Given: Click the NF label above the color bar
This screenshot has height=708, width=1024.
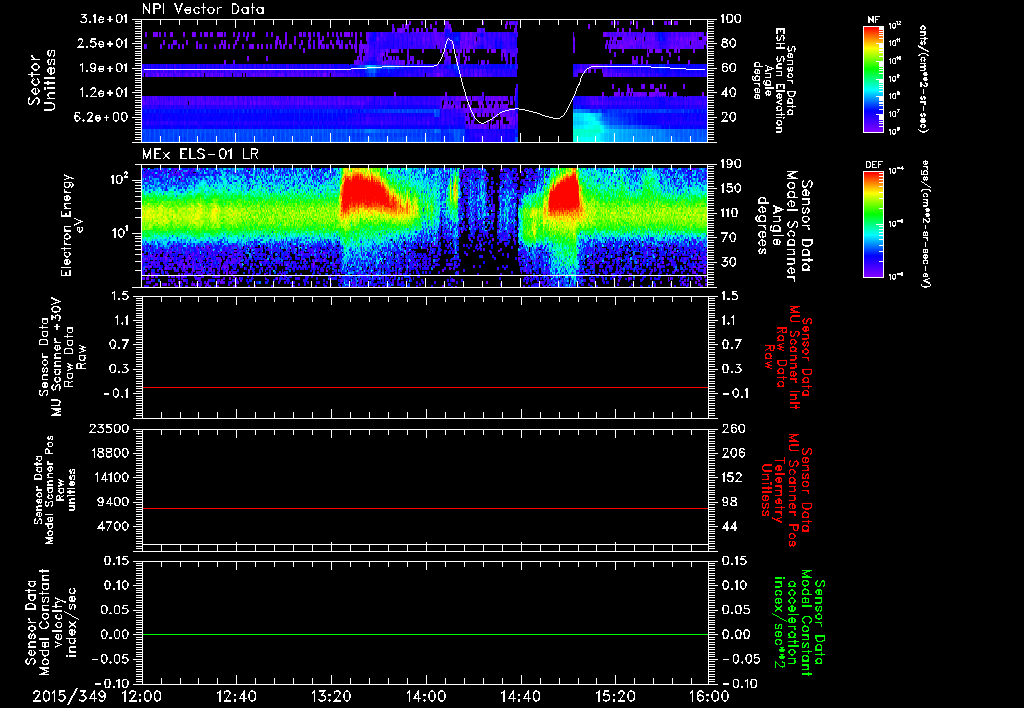Looking at the screenshot, I should pos(873,20).
